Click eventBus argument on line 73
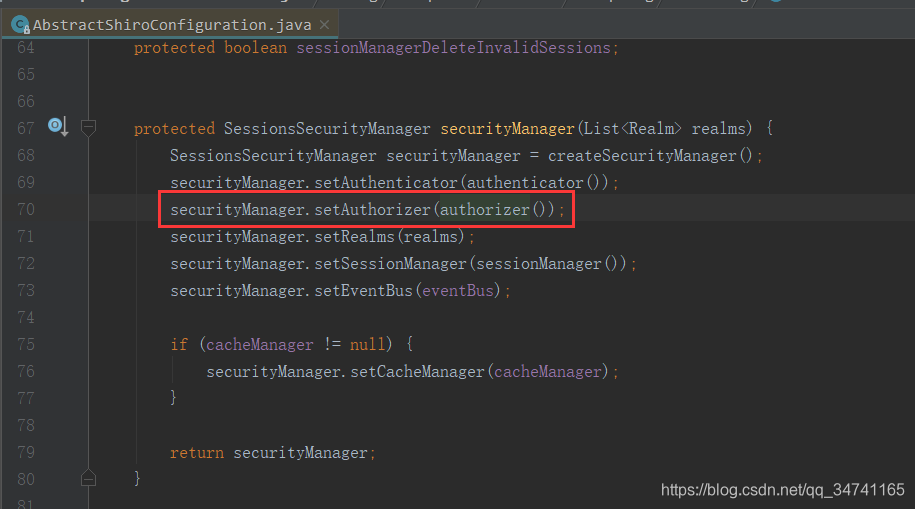The height and width of the screenshot is (509, 915). pyautogui.click(x=458, y=290)
